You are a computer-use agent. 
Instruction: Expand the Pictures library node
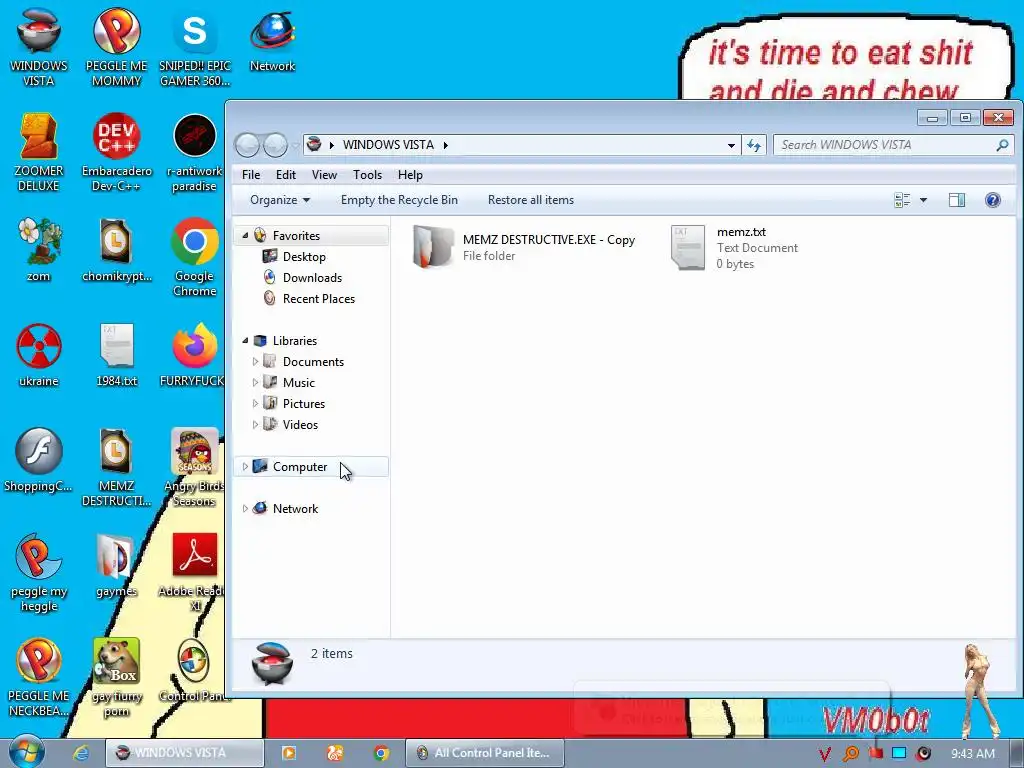click(x=255, y=404)
